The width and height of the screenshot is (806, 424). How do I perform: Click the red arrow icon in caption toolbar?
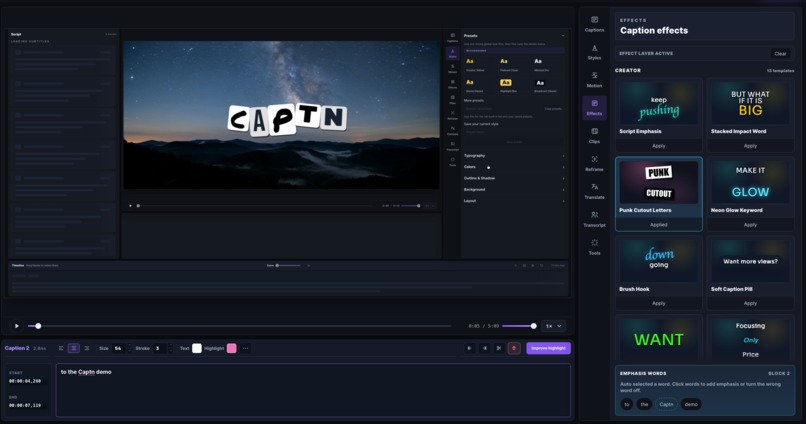point(514,348)
